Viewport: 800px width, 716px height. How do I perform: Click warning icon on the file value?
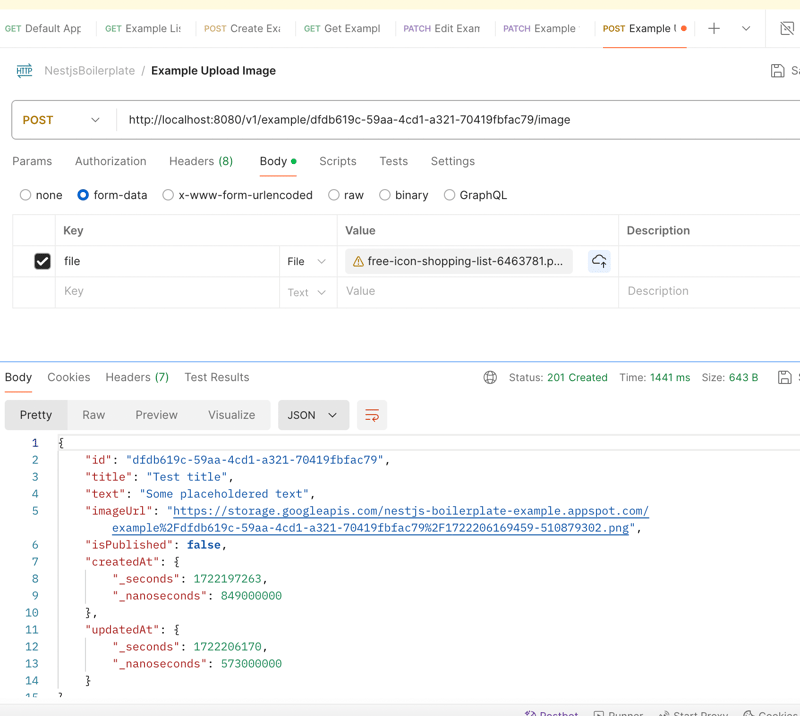[x=358, y=262]
